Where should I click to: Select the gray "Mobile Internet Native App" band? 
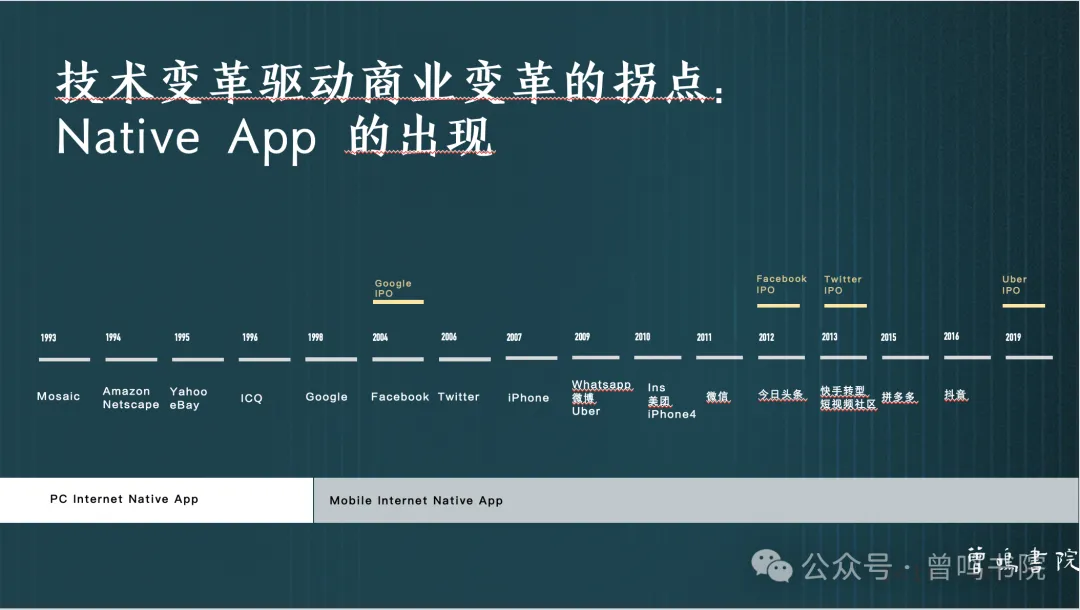[696, 501]
